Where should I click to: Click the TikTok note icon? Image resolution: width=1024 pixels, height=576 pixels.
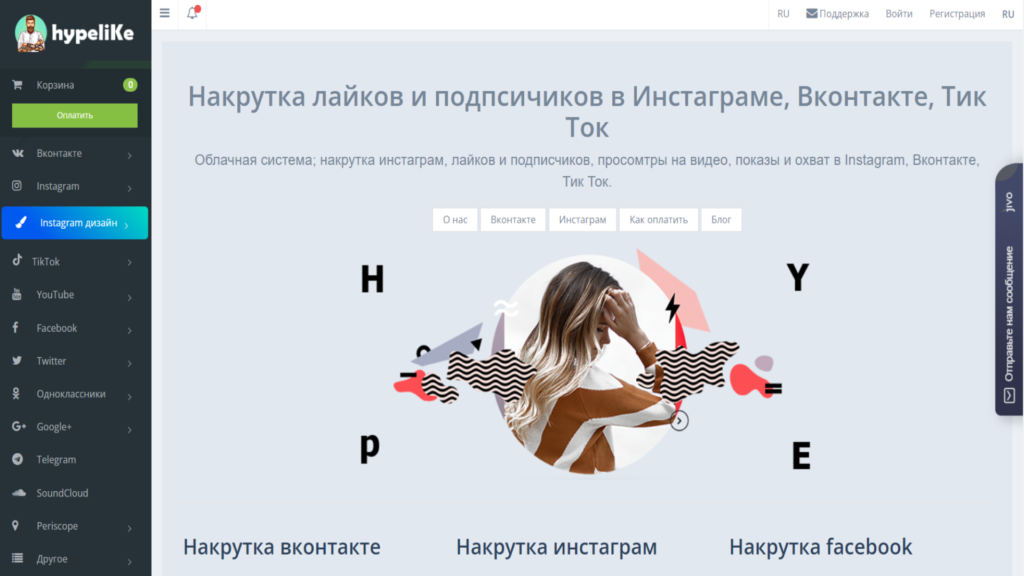tap(17, 260)
